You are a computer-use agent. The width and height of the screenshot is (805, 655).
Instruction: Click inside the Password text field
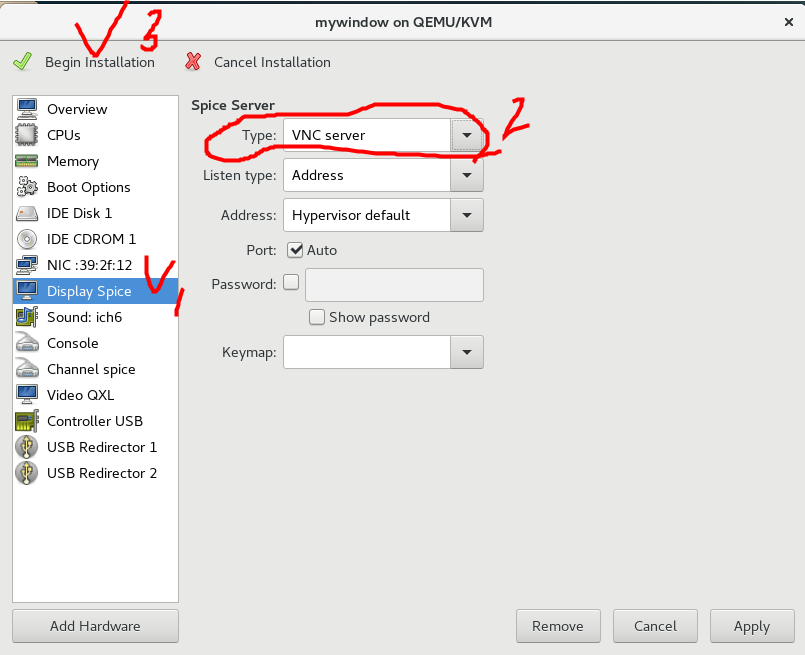click(x=394, y=285)
